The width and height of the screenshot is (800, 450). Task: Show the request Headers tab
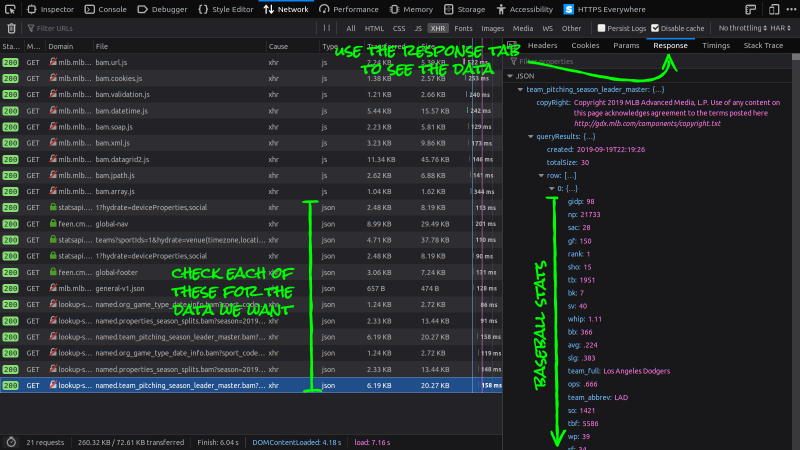[542, 45]
